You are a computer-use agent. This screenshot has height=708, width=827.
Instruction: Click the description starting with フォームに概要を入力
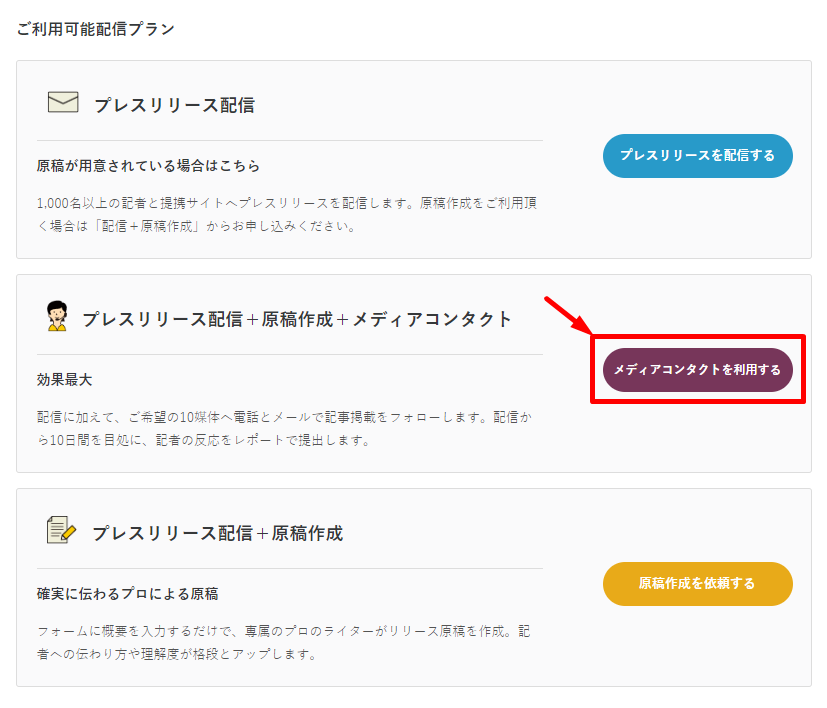[x=283, y=642]
